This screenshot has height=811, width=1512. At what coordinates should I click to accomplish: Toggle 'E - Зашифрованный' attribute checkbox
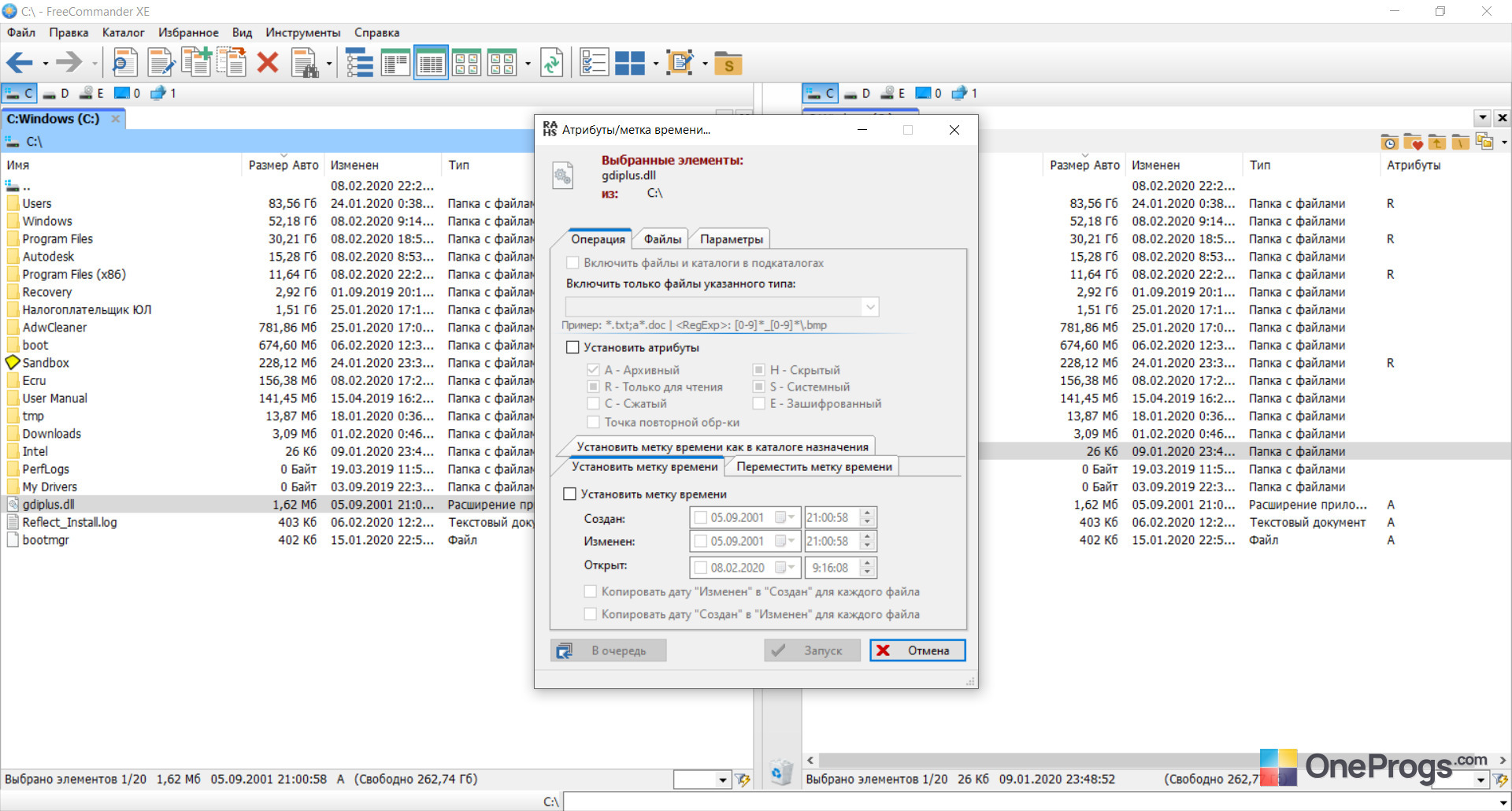pyautogui.click(x=758, y=403)
